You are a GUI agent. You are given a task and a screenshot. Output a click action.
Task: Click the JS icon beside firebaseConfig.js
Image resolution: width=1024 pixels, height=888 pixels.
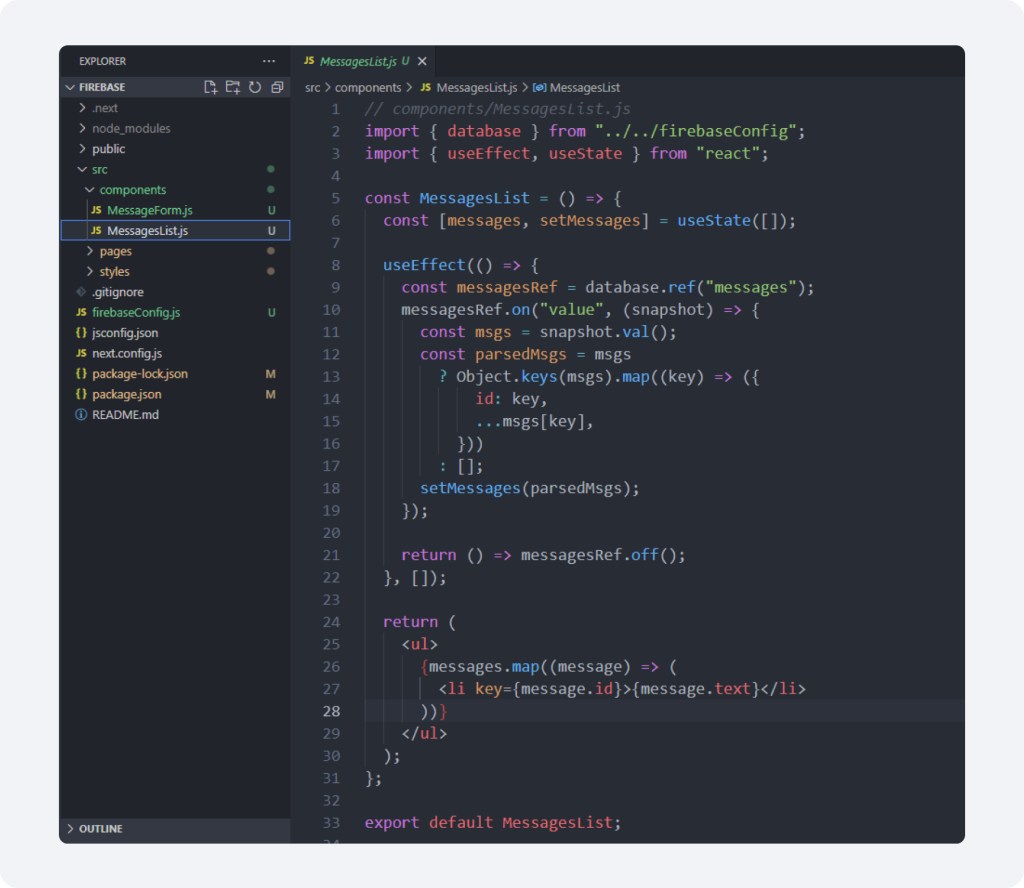[81, 312]
